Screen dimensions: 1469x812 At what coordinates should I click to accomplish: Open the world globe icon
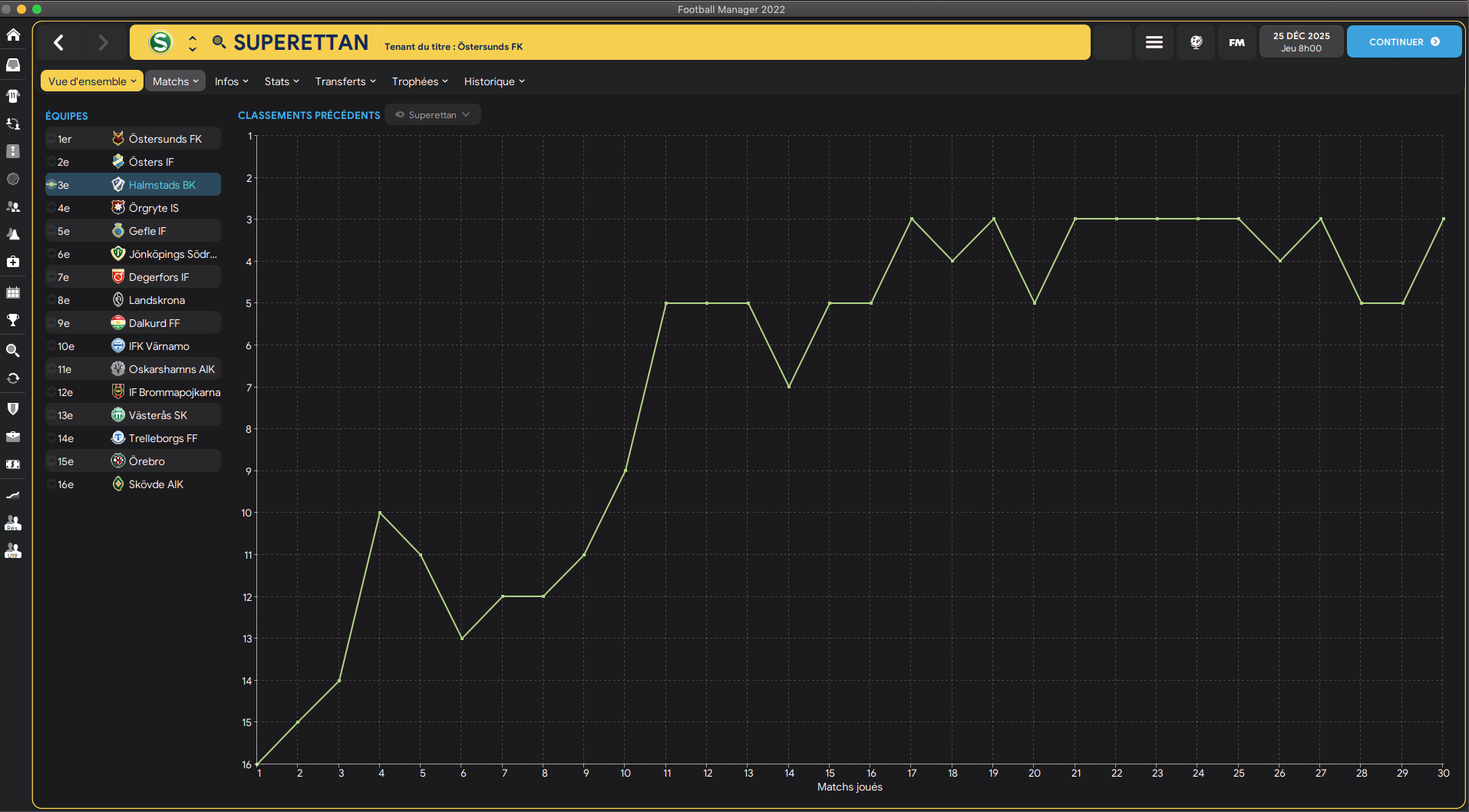[x=1196, y=42]
